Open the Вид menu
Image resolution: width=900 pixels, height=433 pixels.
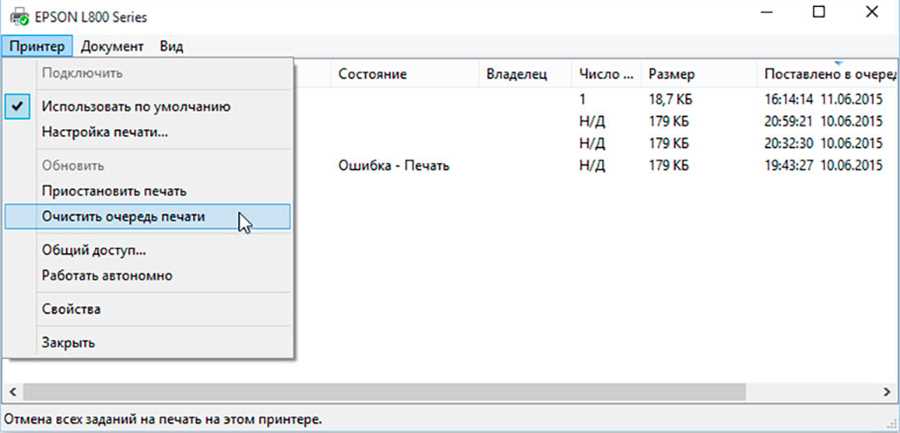click(x=171, y=46)
